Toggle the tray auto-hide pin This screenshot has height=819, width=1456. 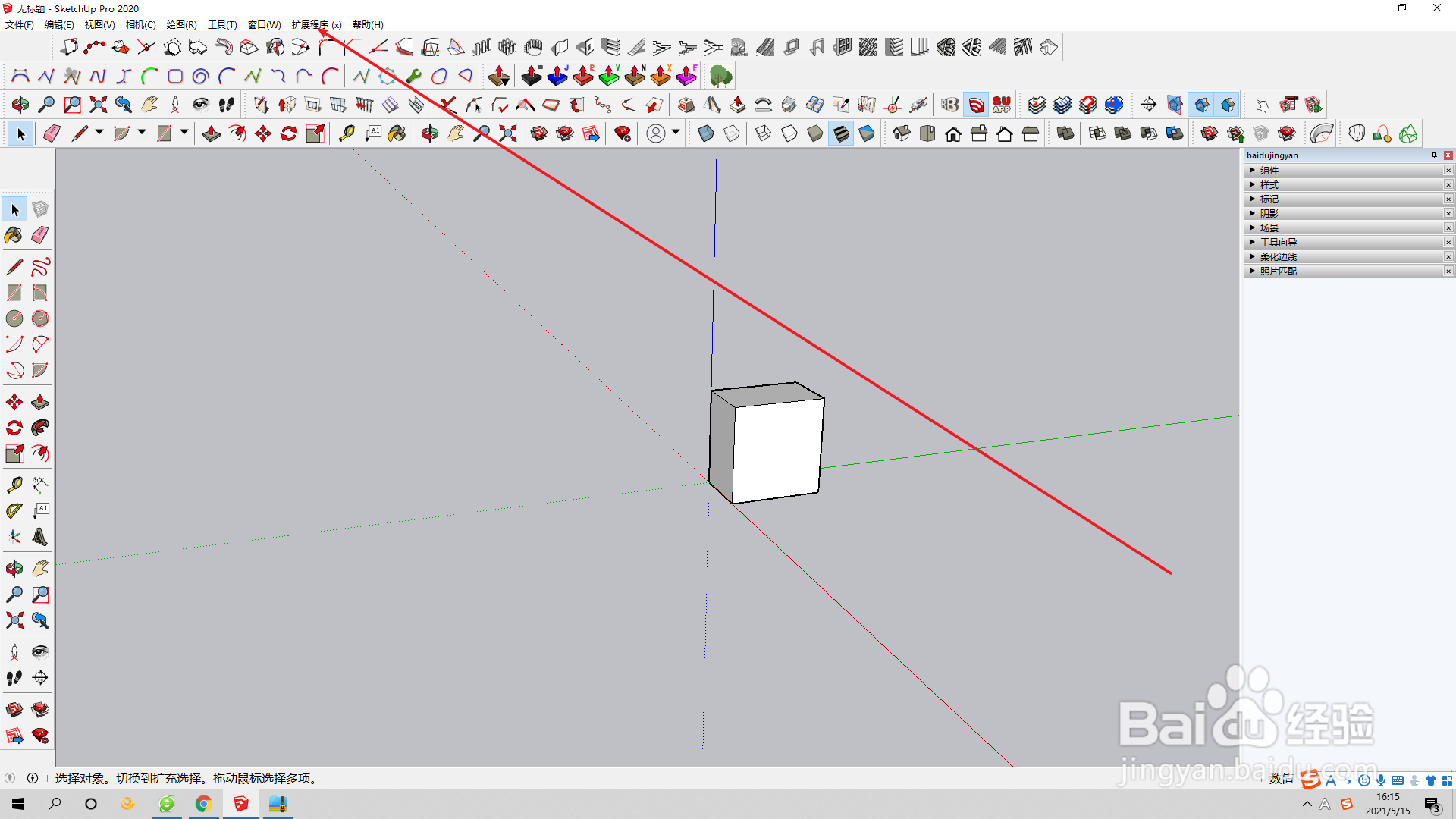pos(1433,155)
